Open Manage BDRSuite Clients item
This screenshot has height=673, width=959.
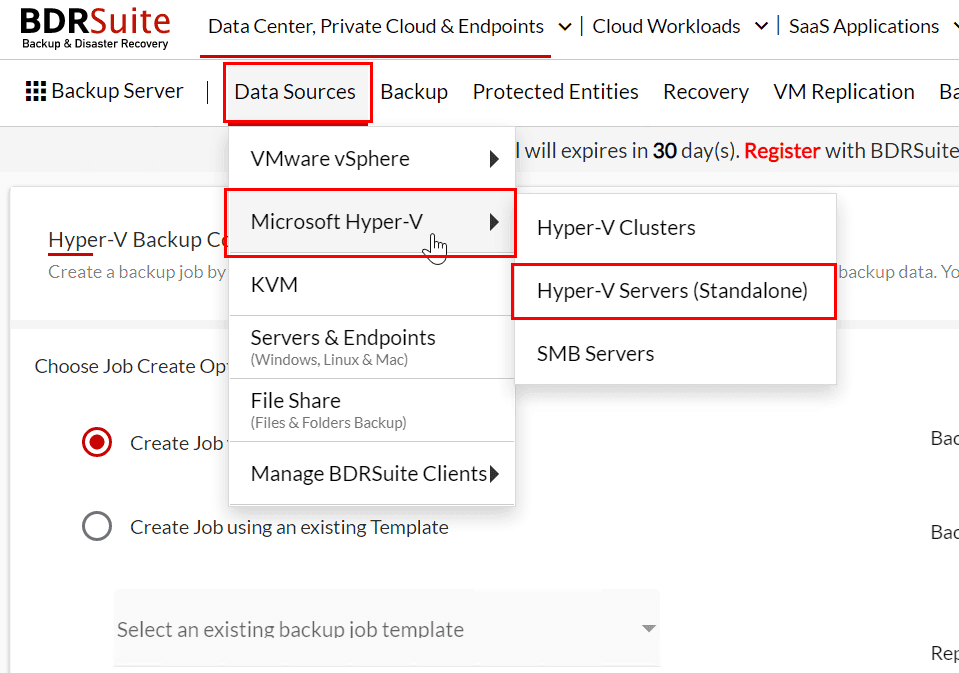point(372,474)
